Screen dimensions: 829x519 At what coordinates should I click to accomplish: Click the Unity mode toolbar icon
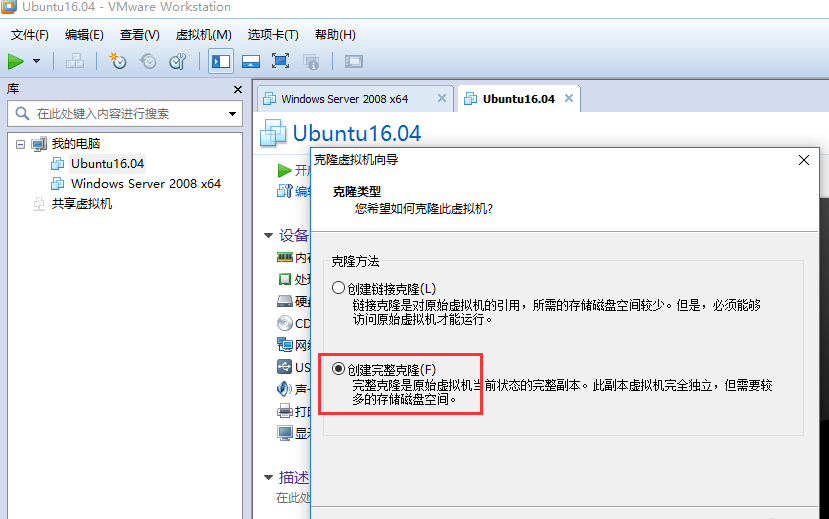tap(311, 62)
